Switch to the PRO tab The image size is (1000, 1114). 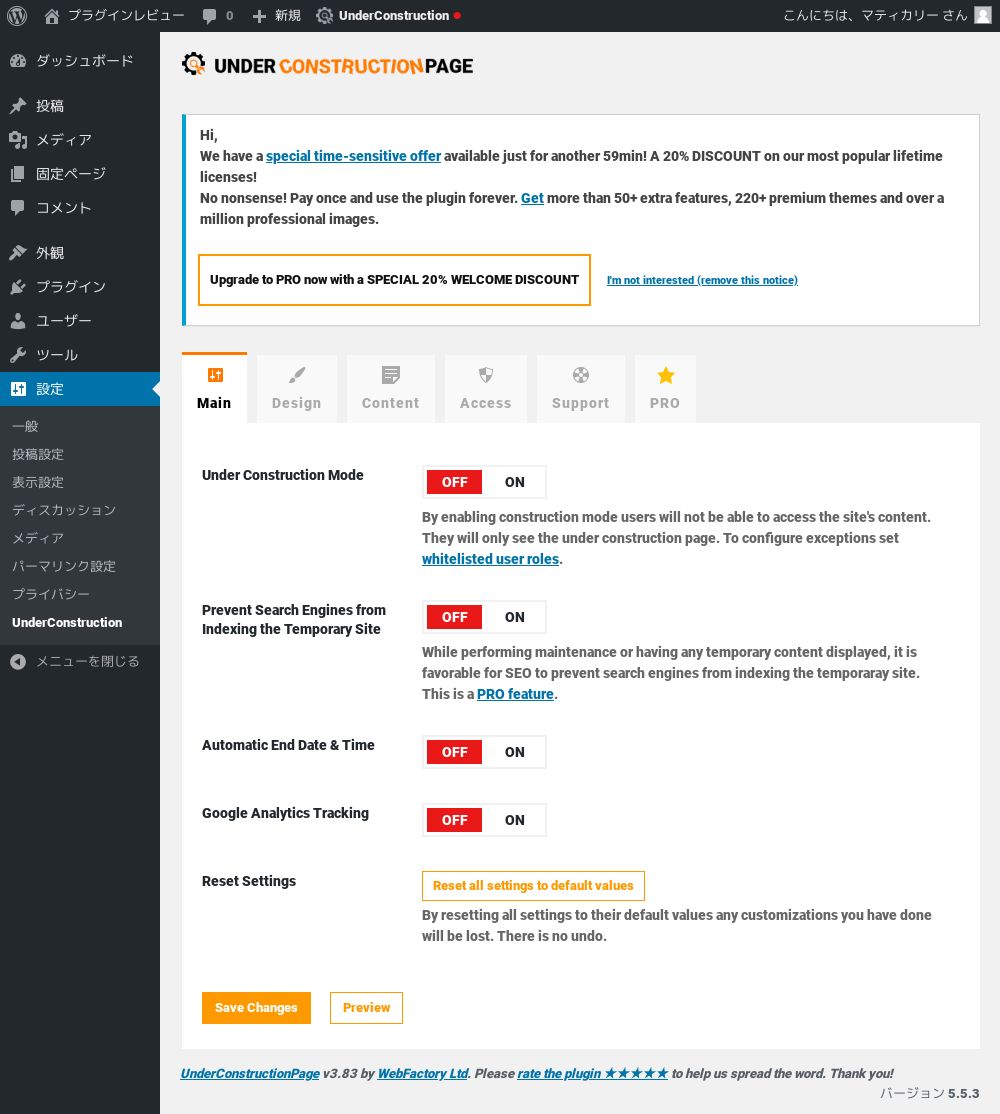[665, 389]
